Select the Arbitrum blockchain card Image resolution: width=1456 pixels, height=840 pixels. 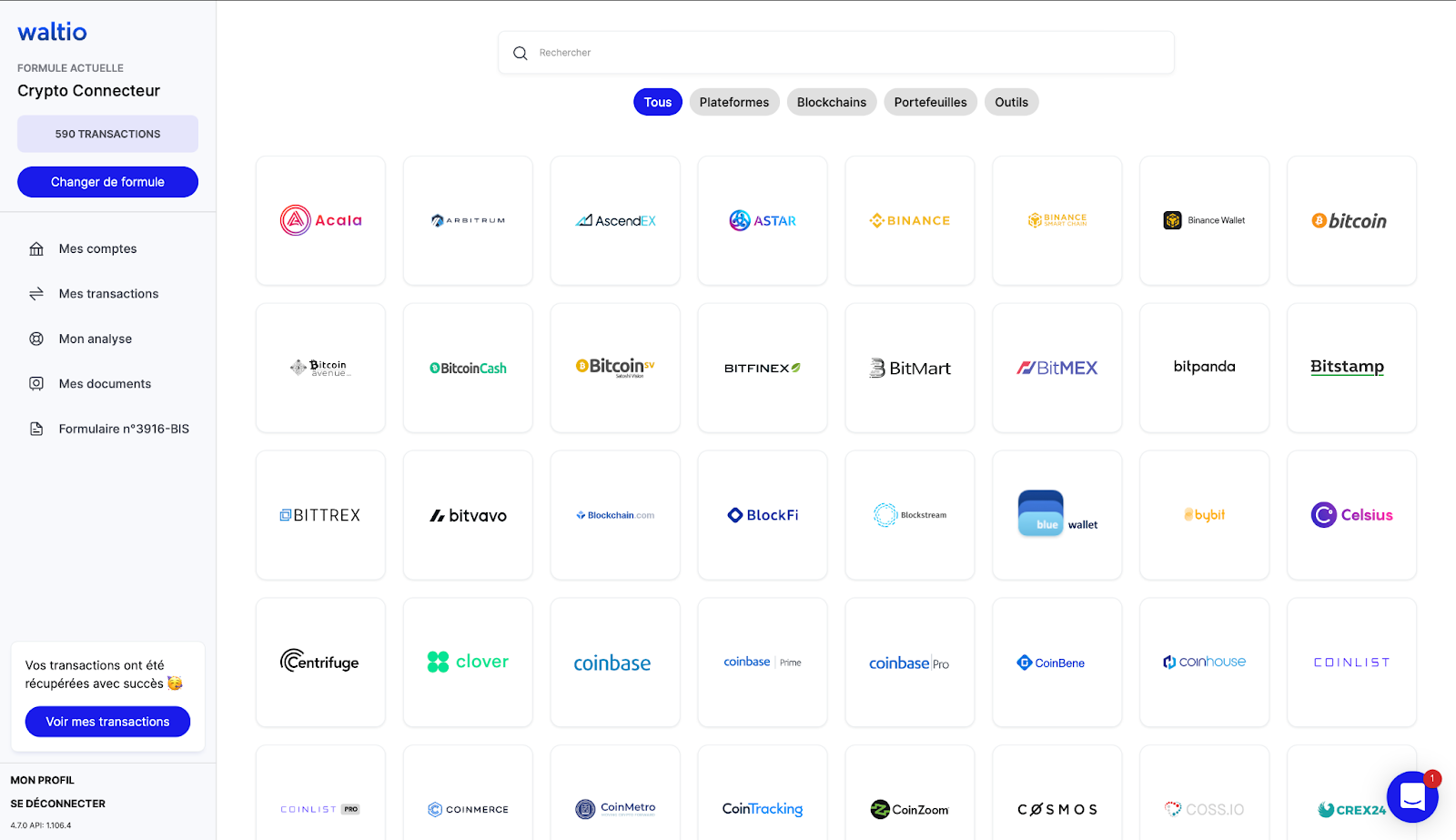tap(468, 220)
